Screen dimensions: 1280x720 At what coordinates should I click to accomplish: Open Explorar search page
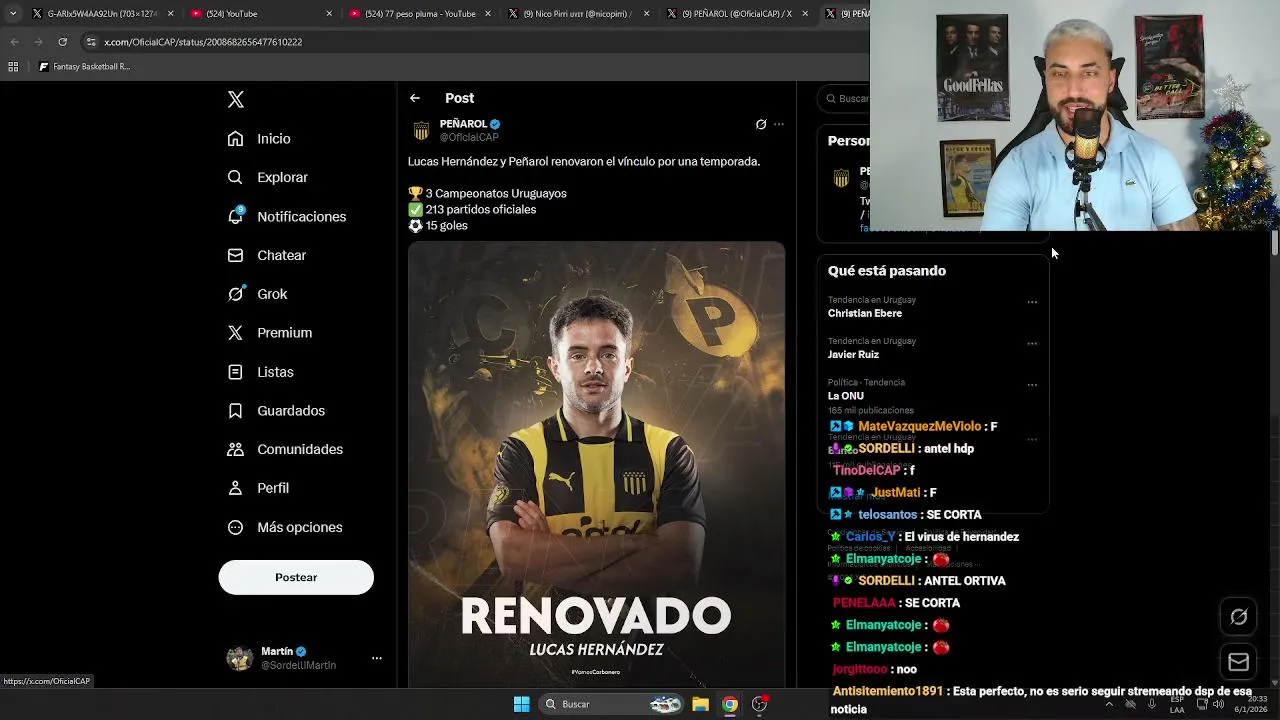tap(267, 177)
